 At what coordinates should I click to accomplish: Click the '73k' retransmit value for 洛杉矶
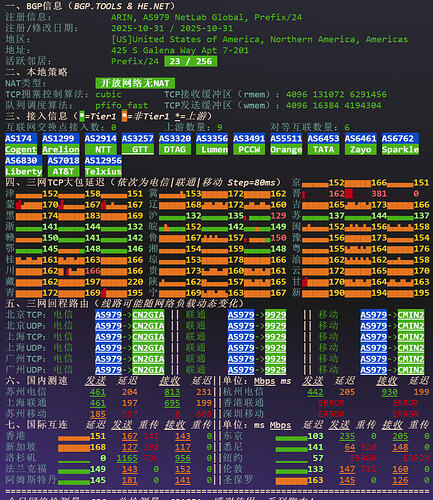pos(151,458)
